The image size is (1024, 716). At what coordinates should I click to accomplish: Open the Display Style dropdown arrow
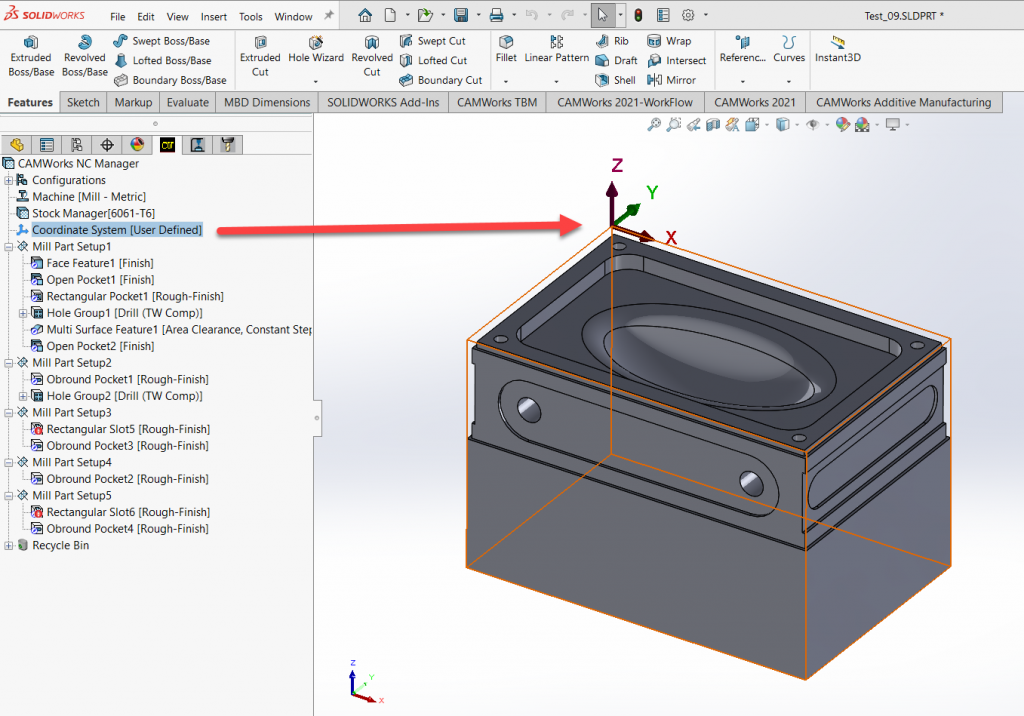coord(797,124)
